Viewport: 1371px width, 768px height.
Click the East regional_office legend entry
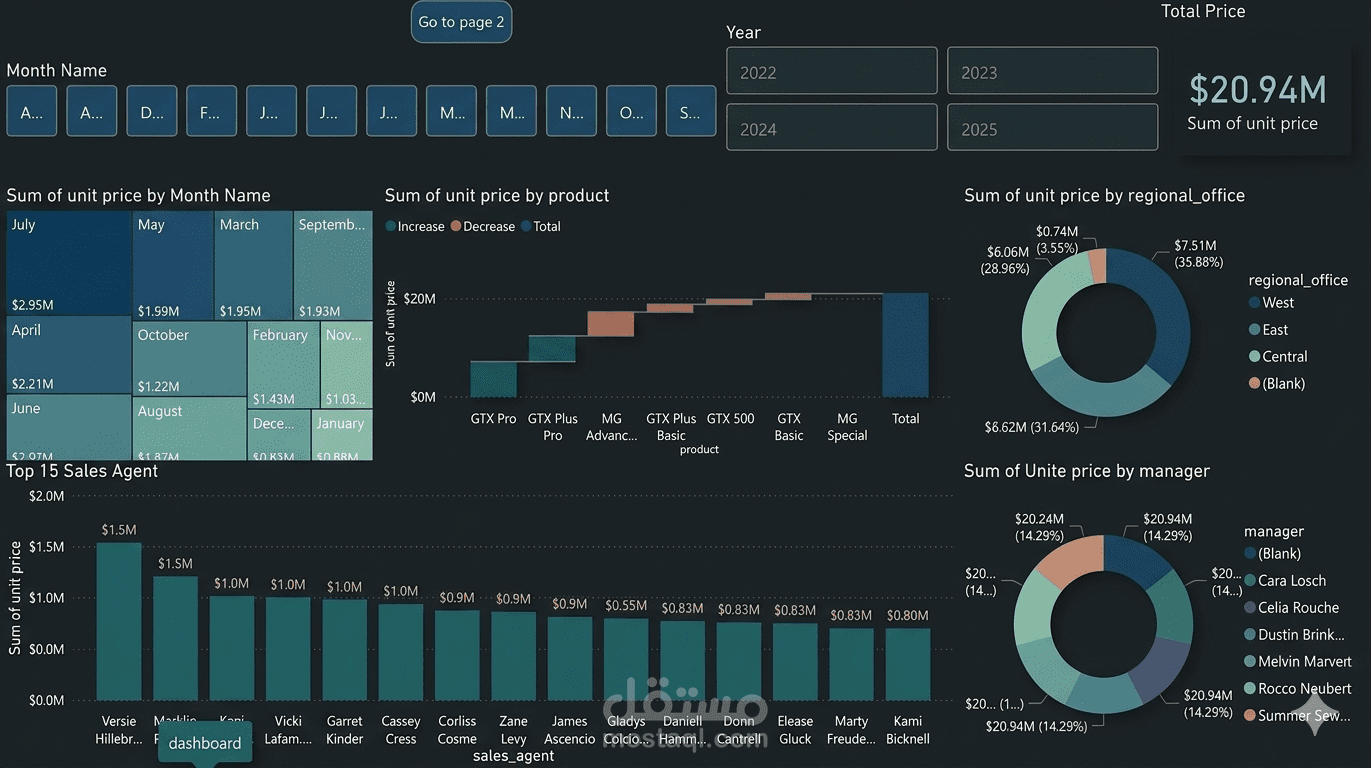click(1268, 330)
